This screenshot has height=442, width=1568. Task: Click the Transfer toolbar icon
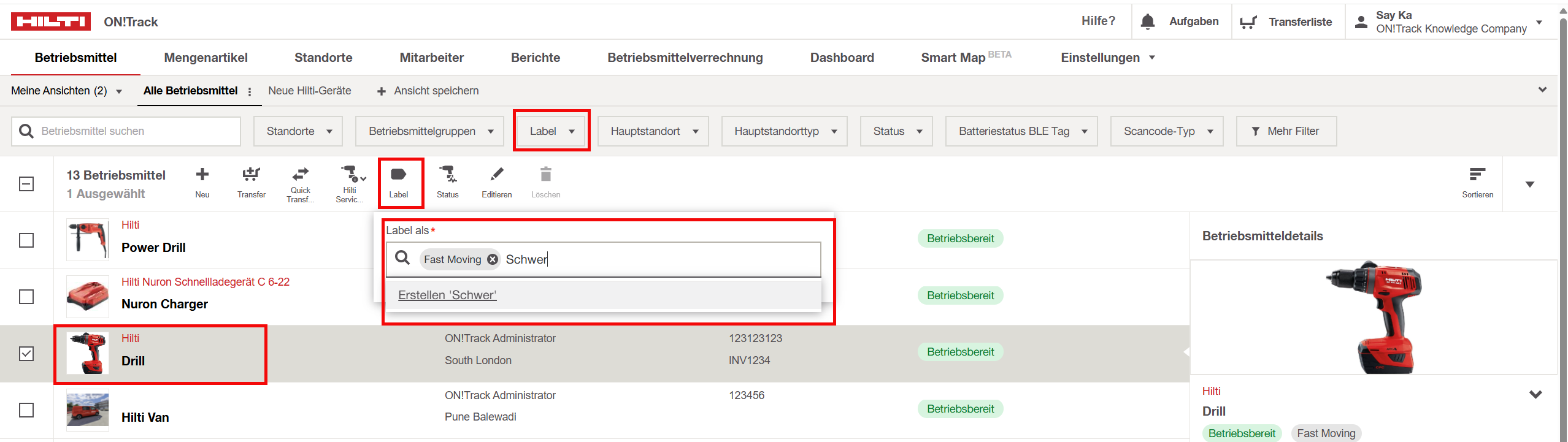tap(252, 175)
